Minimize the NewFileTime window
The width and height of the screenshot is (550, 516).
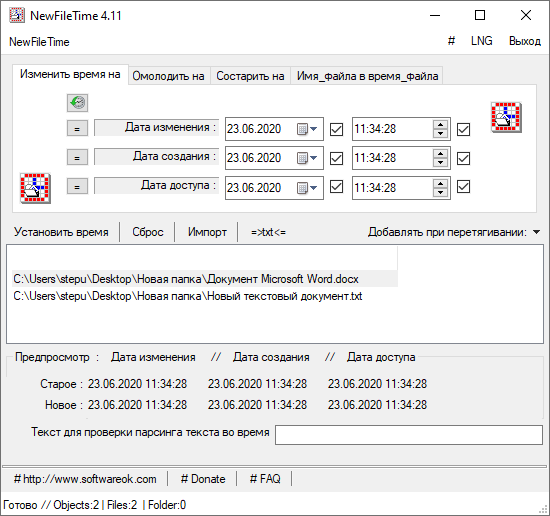pos(435,15)
